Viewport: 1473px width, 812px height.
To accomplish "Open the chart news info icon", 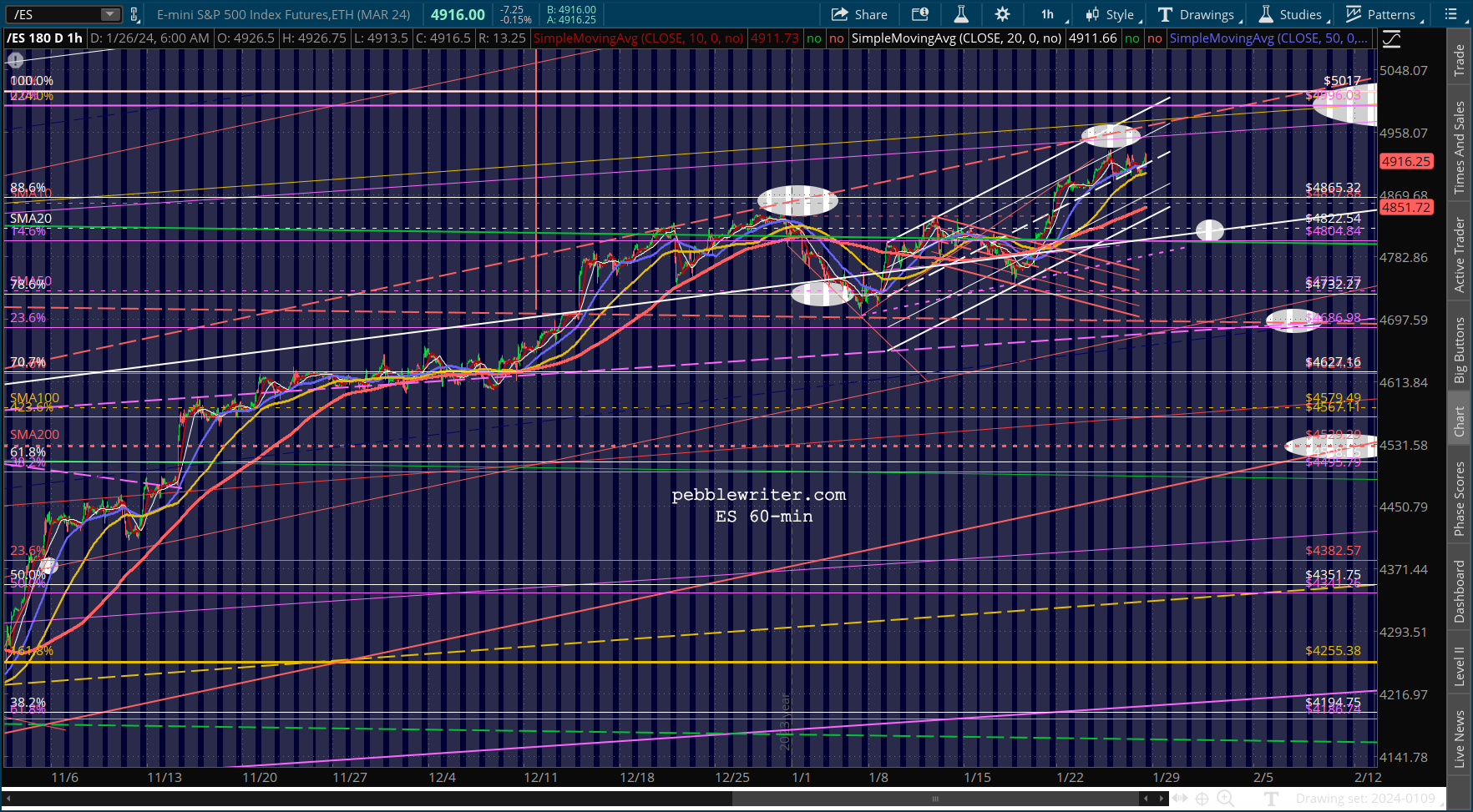I will click(x=919, y=14).
